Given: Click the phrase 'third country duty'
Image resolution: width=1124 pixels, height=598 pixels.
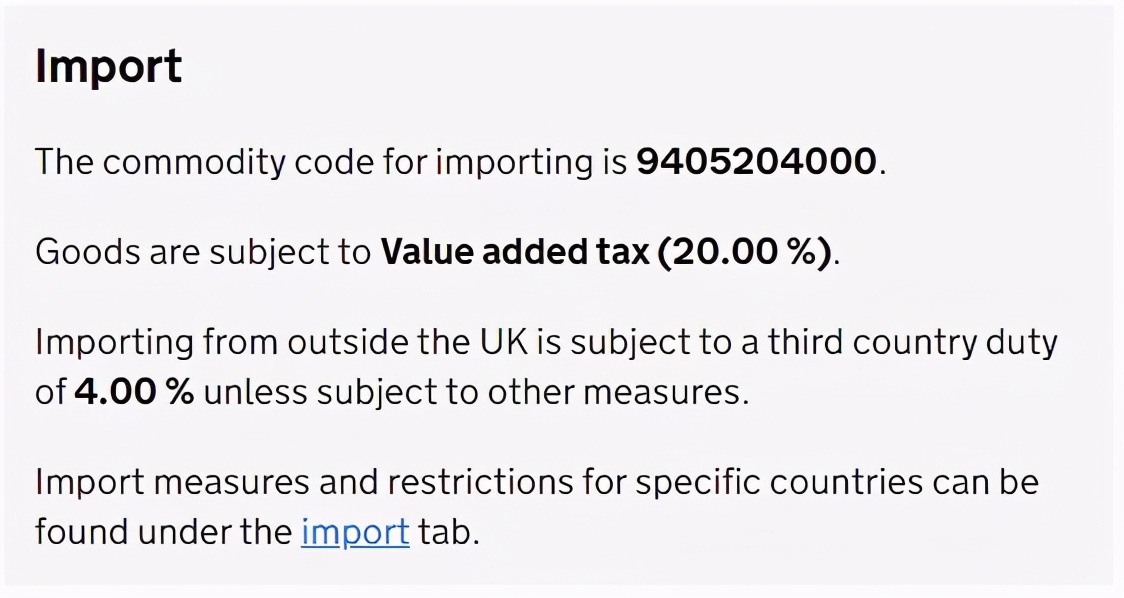Looking at the screenshot, I should [913, 342].
